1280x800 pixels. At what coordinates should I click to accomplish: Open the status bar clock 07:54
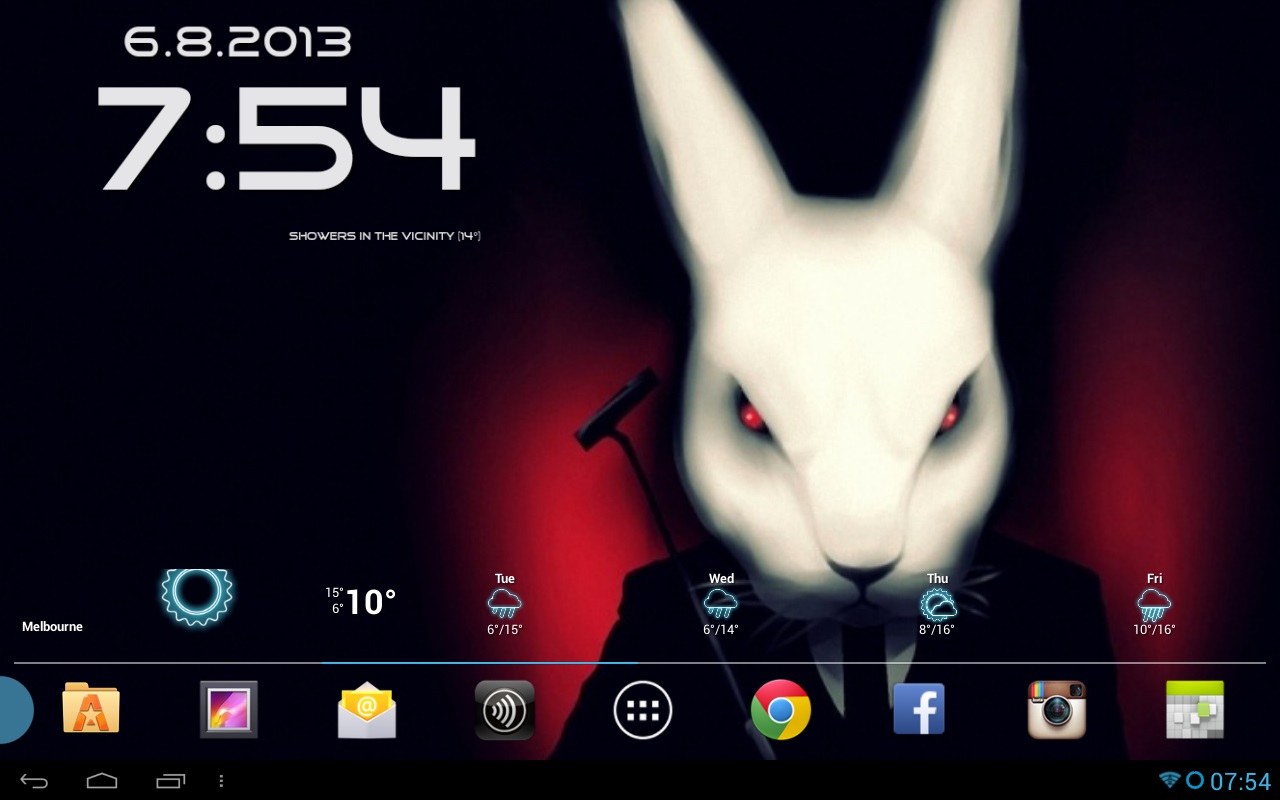(1240, 781)
